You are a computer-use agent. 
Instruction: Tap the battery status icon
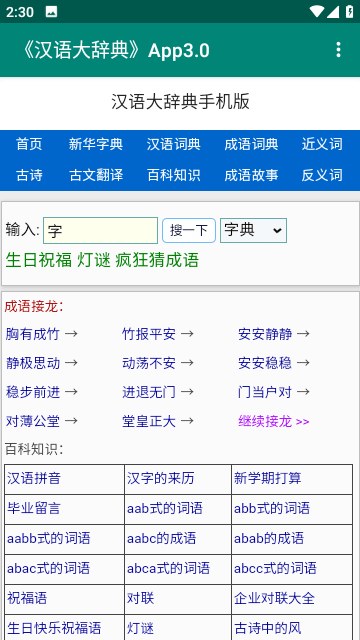coord(349,11)
